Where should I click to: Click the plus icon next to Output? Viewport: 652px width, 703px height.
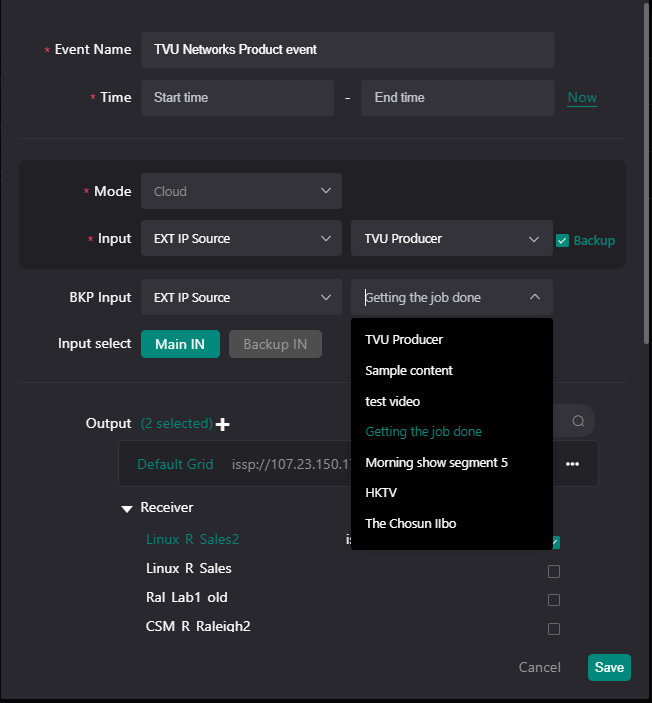pyautogui.click(x=222, y=424)
